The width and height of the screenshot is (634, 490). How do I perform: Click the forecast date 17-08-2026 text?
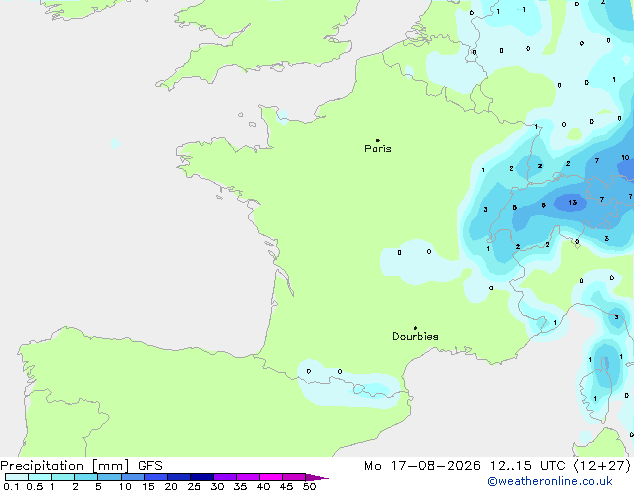pyautogui.click(x=435, y=466)
